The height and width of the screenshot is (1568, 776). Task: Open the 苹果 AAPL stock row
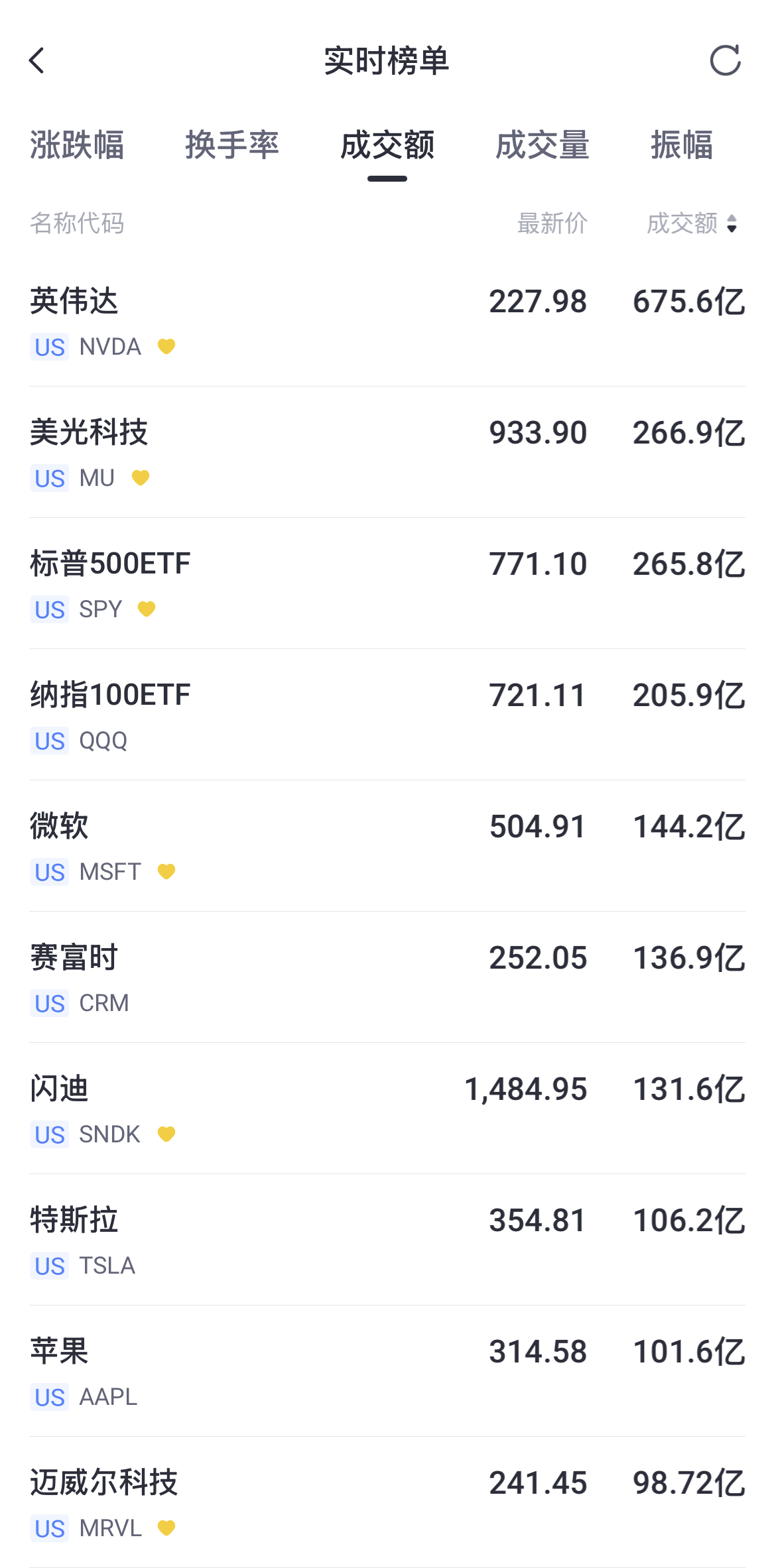[387, 1372]
